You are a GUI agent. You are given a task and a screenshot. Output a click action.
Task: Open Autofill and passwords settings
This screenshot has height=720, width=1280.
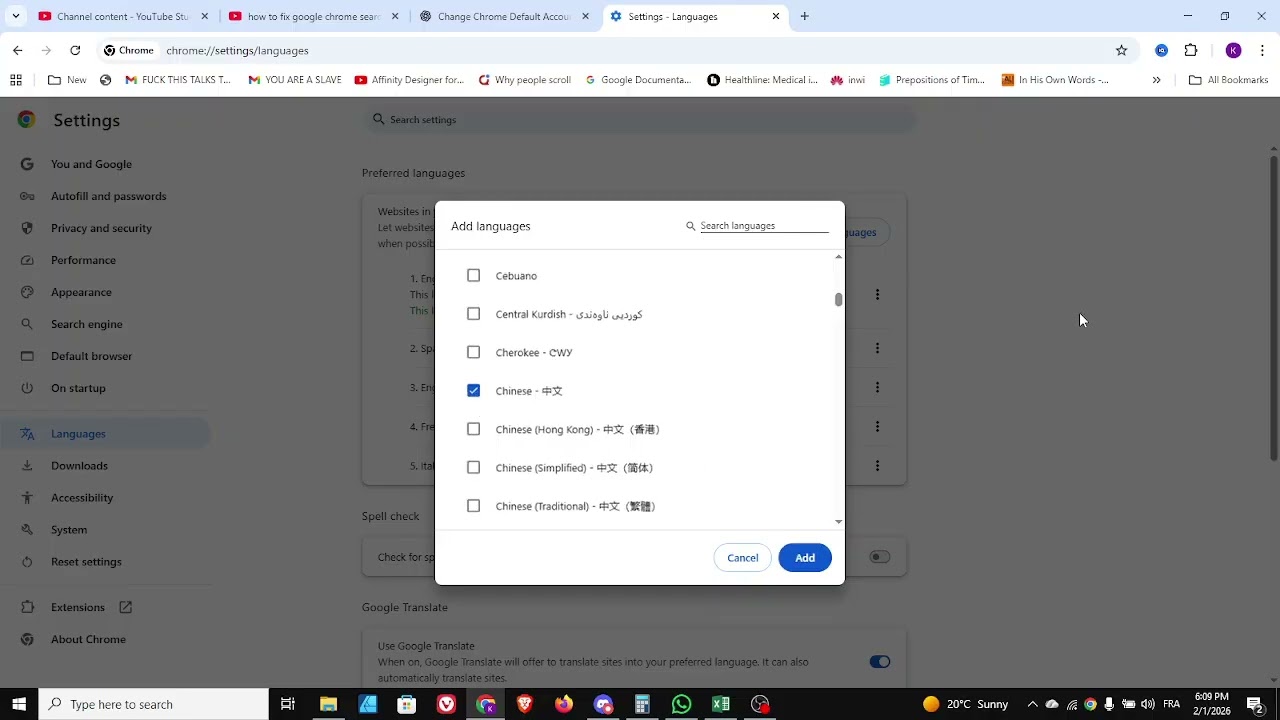(x=108, y=196)
